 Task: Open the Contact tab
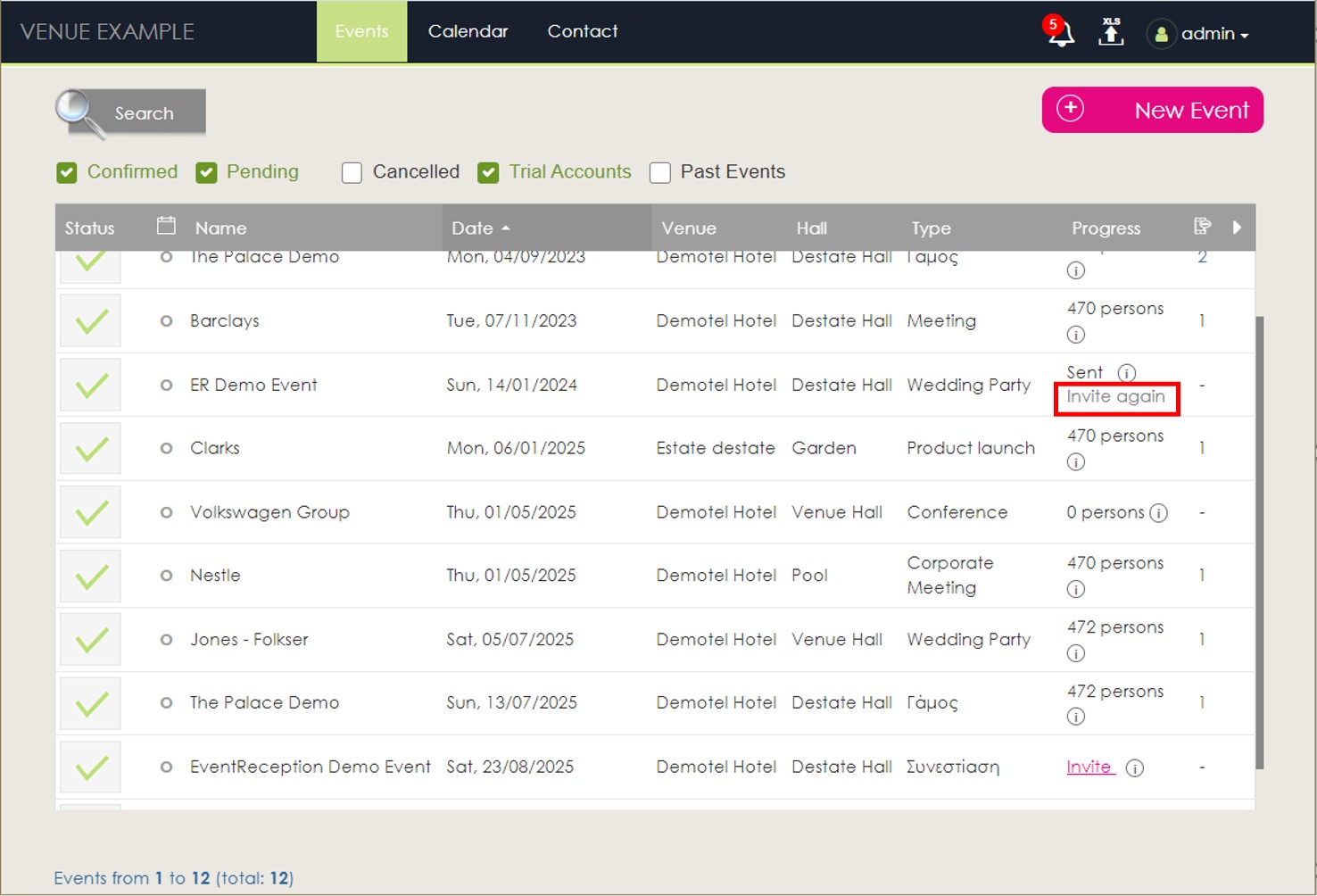tap(583, 31)
